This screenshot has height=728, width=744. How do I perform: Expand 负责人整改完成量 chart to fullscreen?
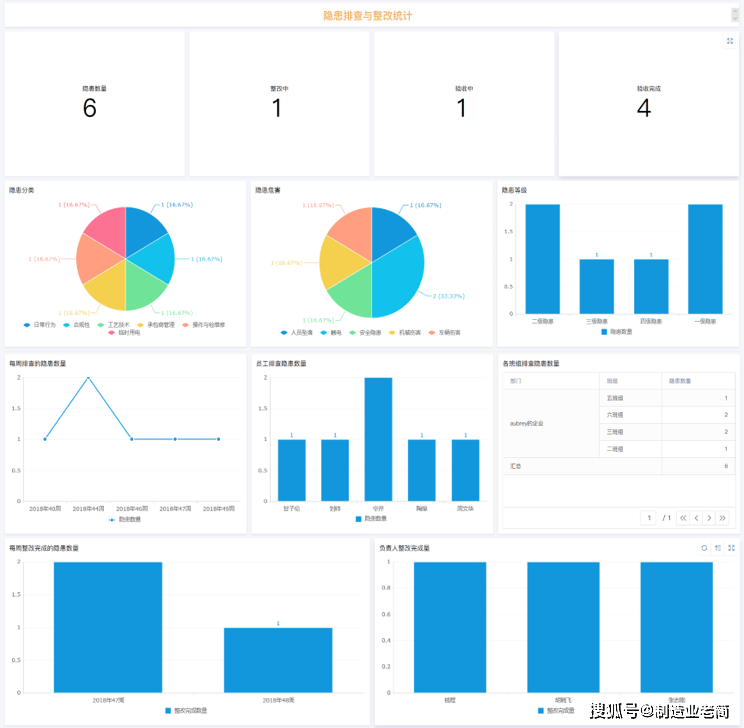tap(731, 548)
